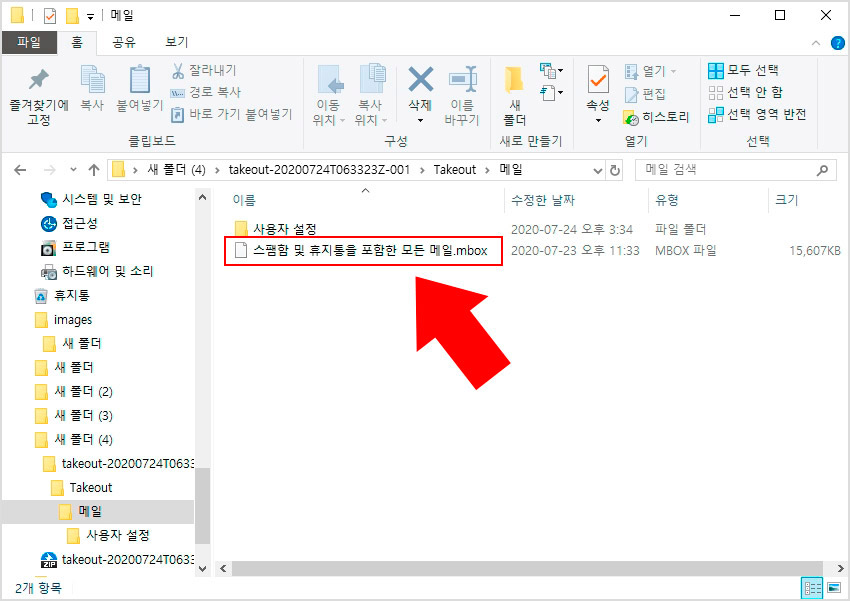850x601 pixels.
Task: Open 히스토리 file history
Action: point(656,117)
